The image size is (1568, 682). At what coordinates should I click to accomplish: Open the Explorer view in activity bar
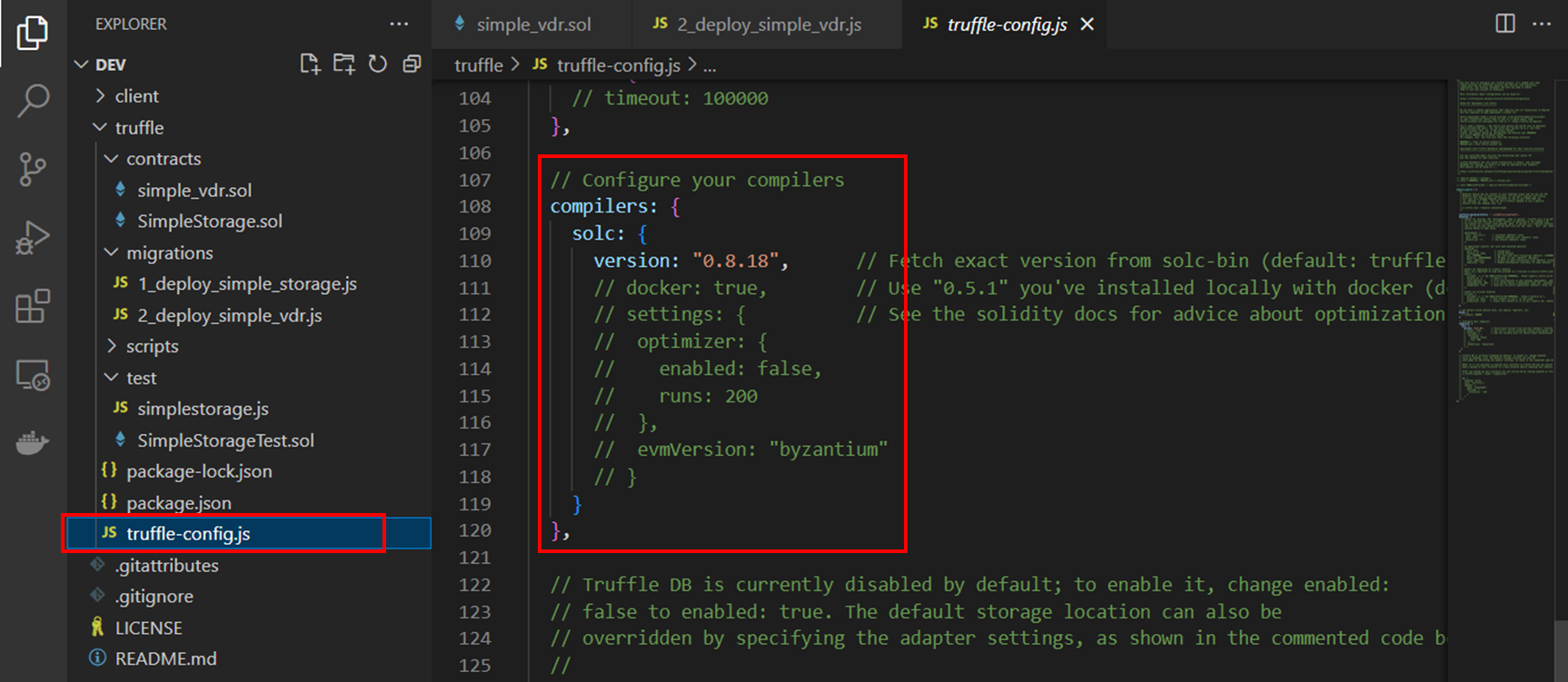coord(33,33)
